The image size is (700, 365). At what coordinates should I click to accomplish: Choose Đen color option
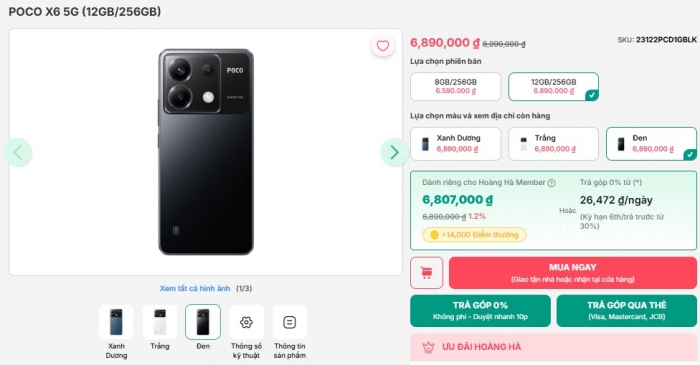pos(651,144)
